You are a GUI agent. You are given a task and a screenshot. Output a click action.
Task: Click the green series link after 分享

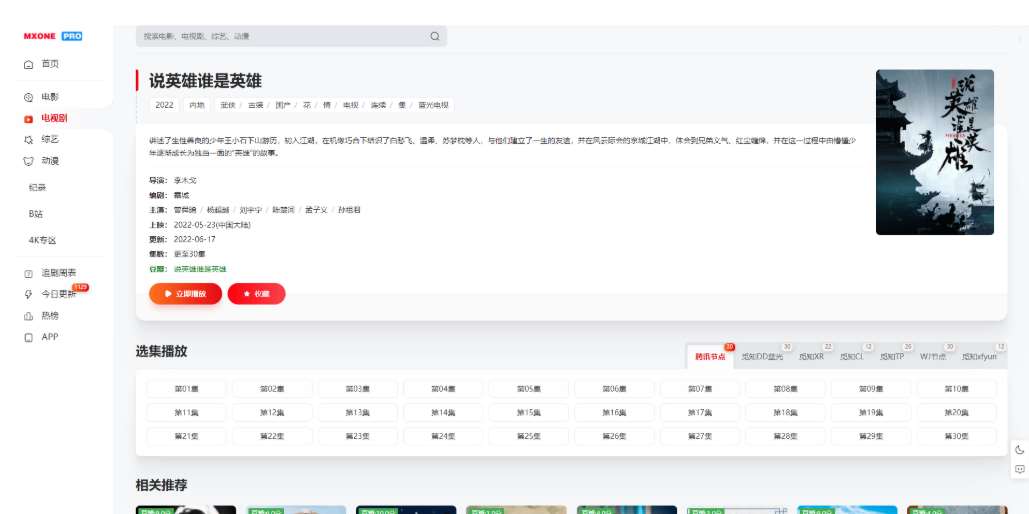coord(200,269)
